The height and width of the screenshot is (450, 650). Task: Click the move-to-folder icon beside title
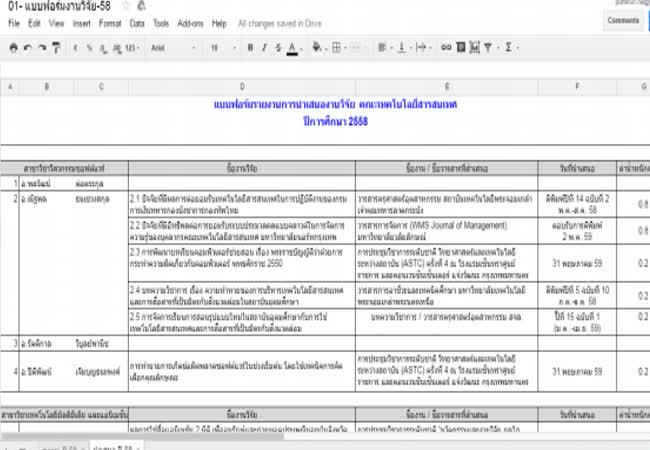141,6
